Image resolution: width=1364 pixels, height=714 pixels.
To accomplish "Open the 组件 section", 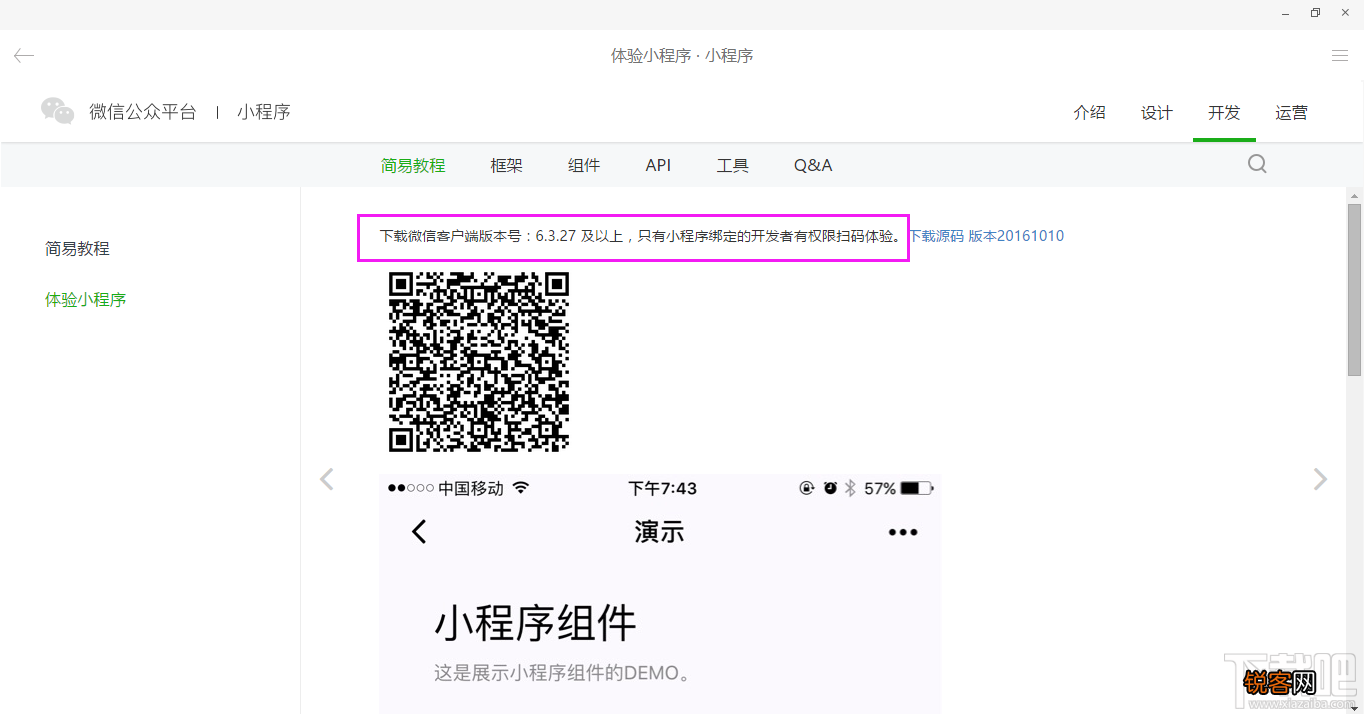I will coord(584,166).
